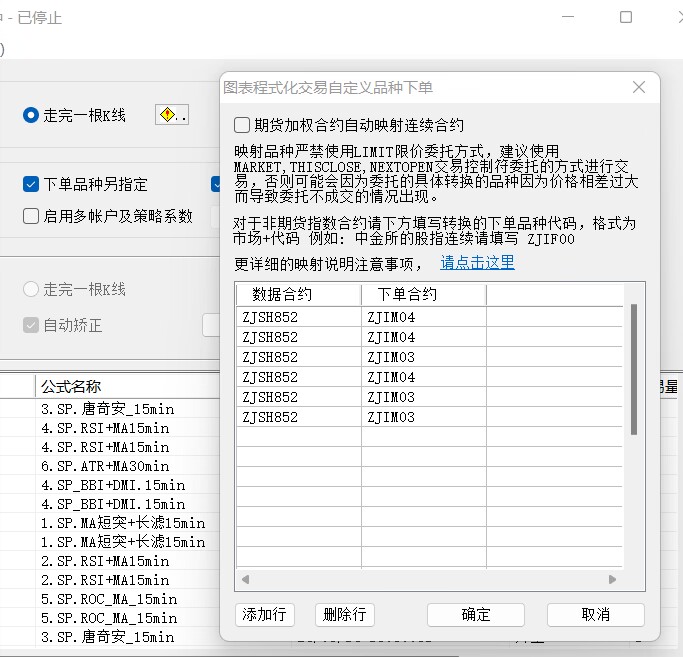683x657 pixels.
Task: Click the 添加行 button
Action: pos(264,615)
